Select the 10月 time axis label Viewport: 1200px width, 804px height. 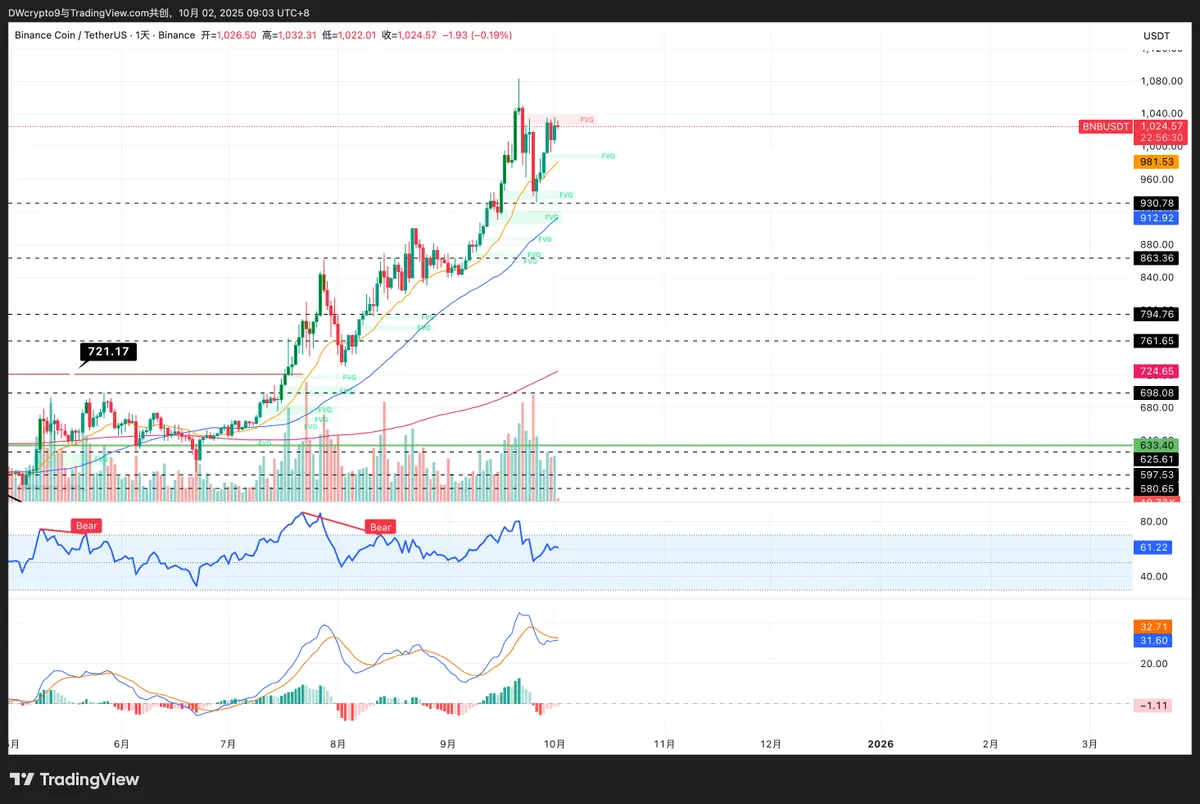(x=556, y=744)
